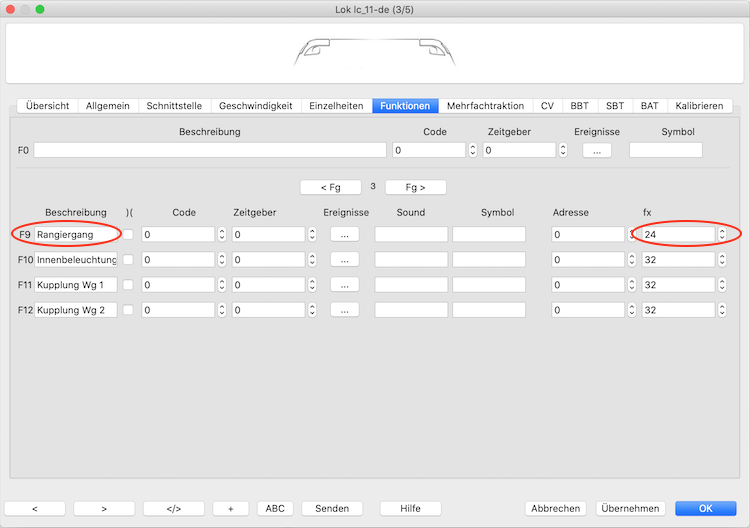Toggle the F9 Rangiergang checkbox

click(x=128, y=234)
